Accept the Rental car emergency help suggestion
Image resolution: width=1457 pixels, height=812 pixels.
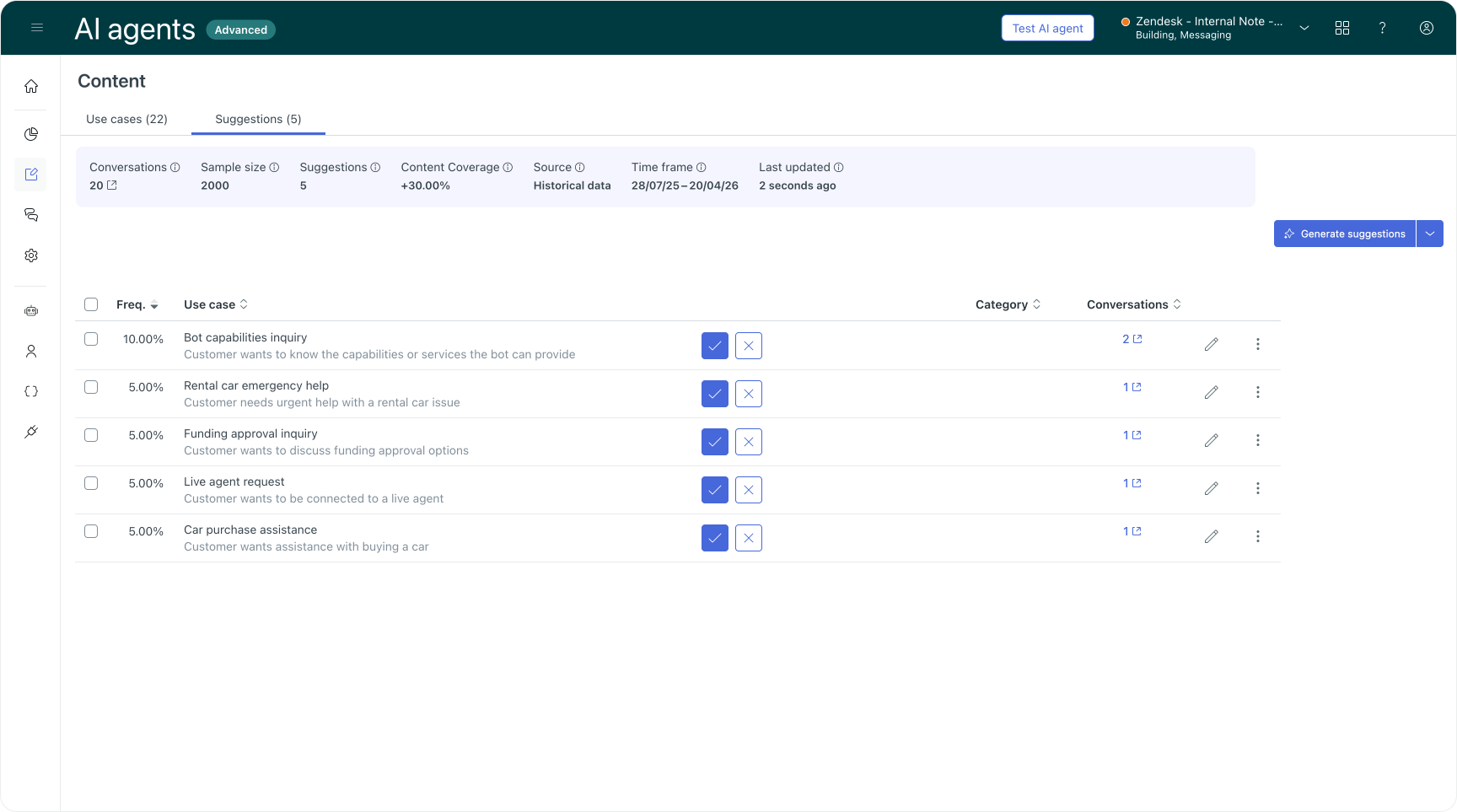(715, 394)
